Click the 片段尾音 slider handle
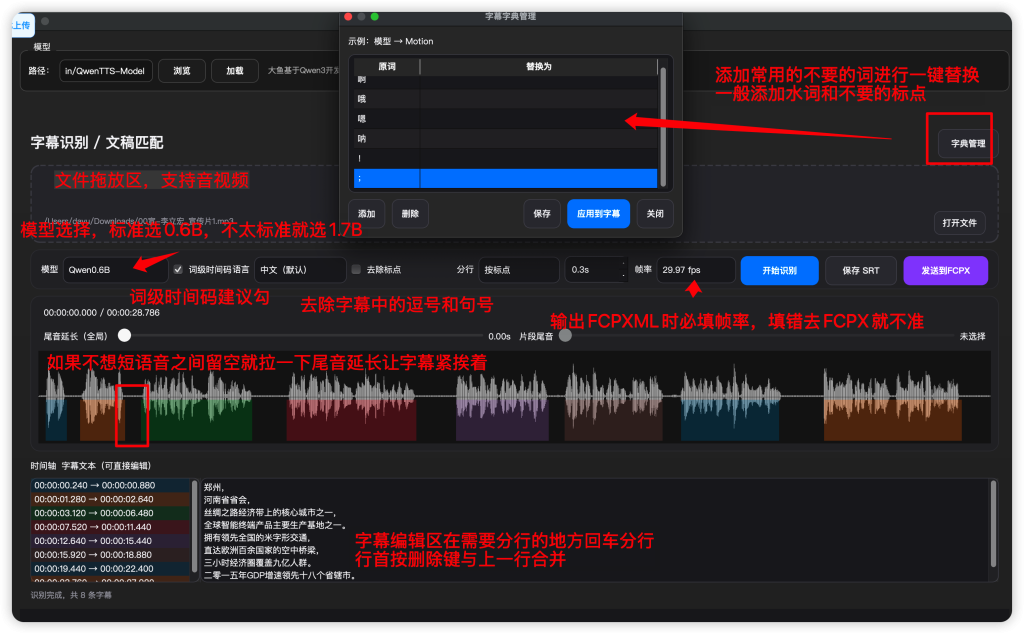This screenshot has width=1024, height=634. click(565, 336)
